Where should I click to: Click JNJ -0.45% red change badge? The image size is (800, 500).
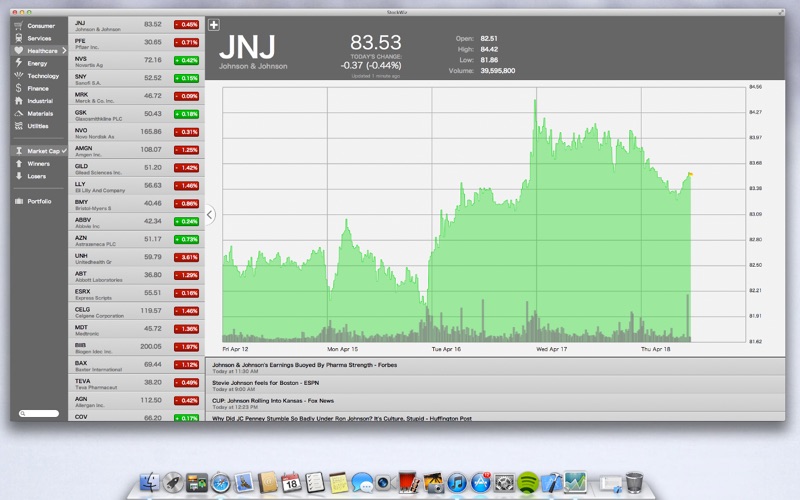(x=187, y=24)
